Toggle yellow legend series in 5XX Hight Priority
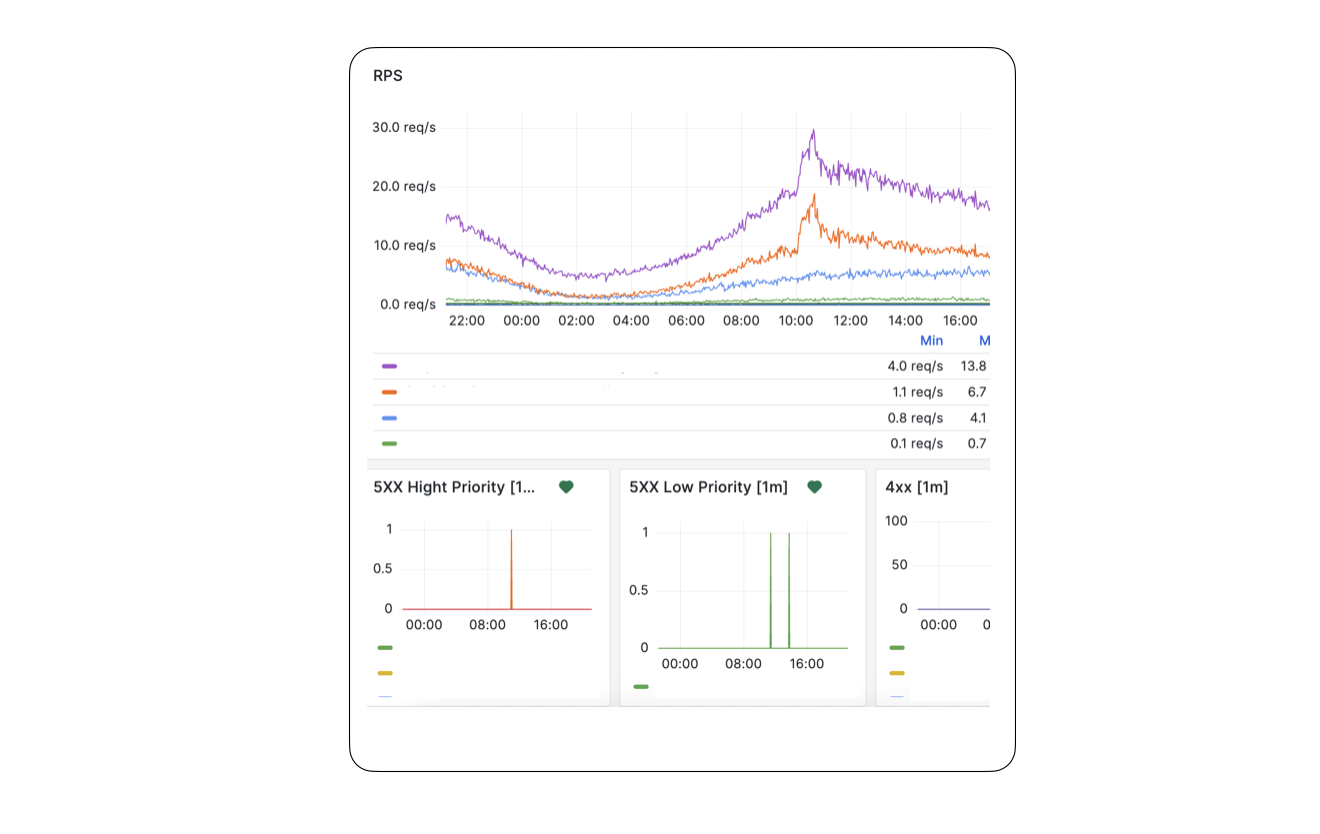1320x834 pixels. 385,673
